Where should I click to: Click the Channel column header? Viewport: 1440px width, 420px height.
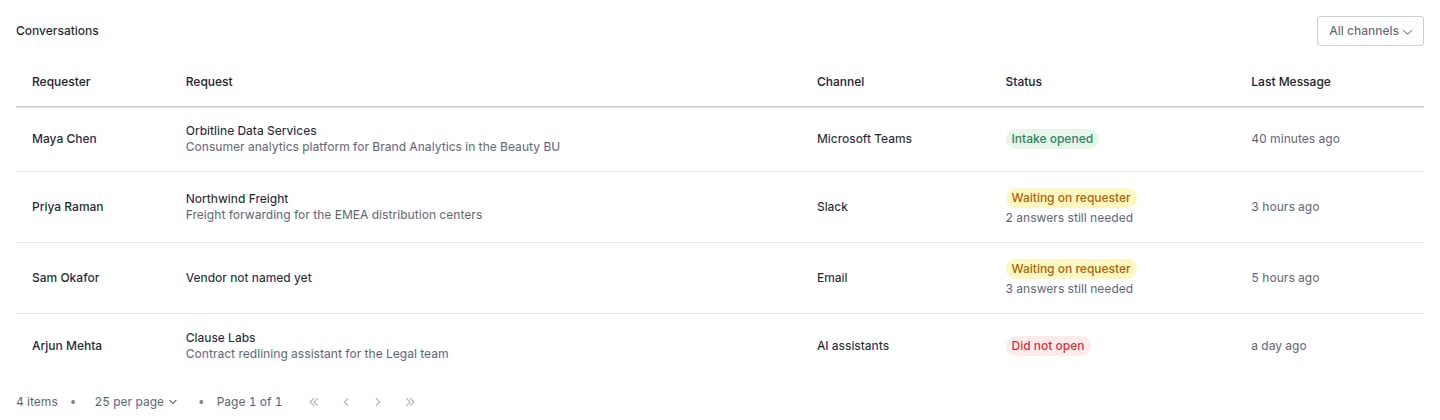(840, 82)
